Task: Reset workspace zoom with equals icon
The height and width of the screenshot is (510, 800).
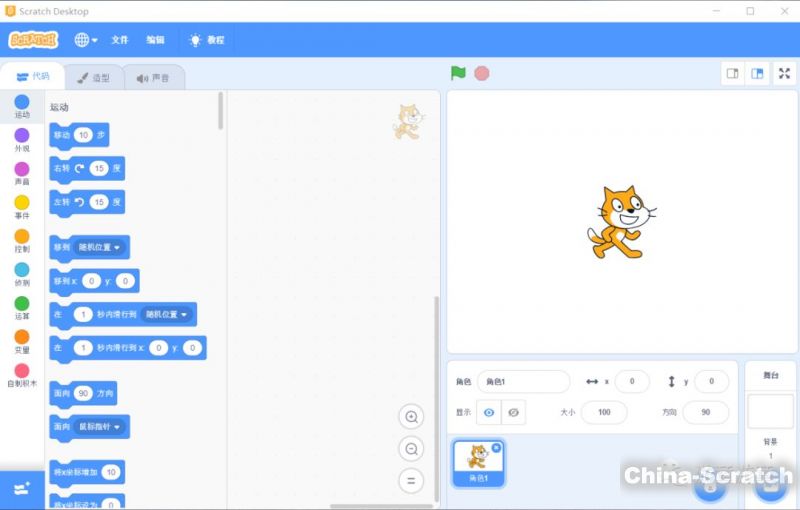Action: point(410,481)
